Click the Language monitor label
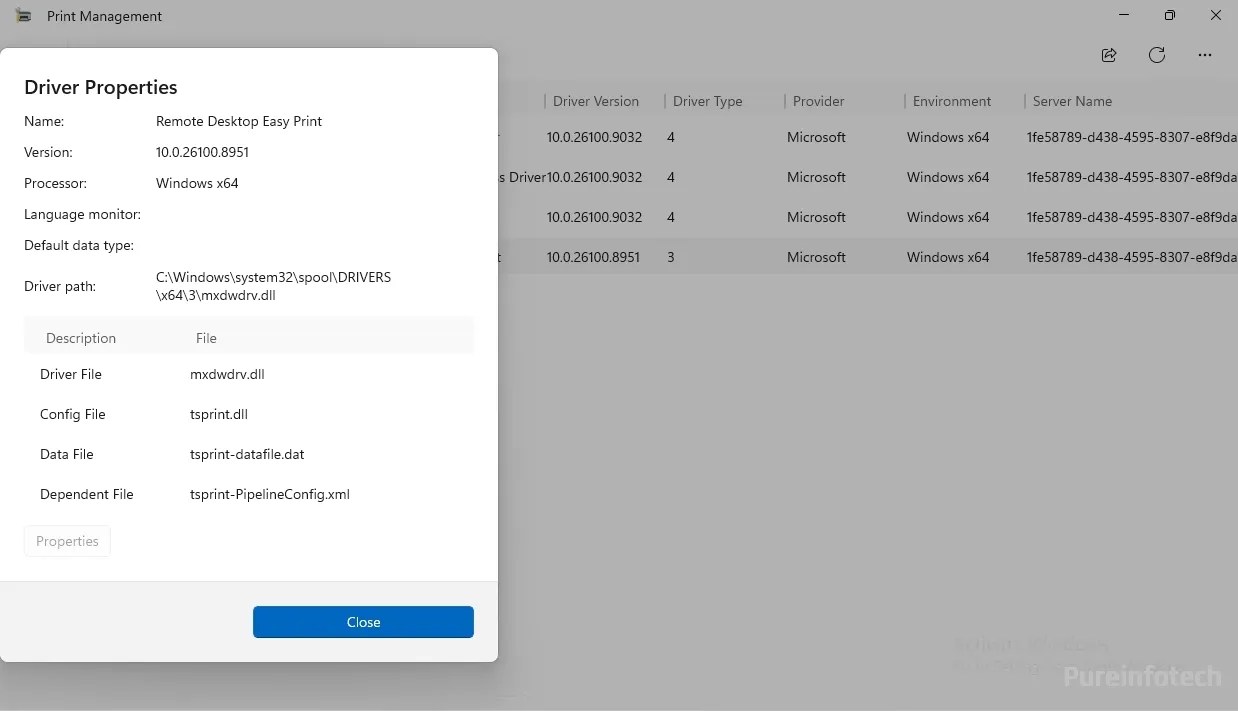 [82, 214]
